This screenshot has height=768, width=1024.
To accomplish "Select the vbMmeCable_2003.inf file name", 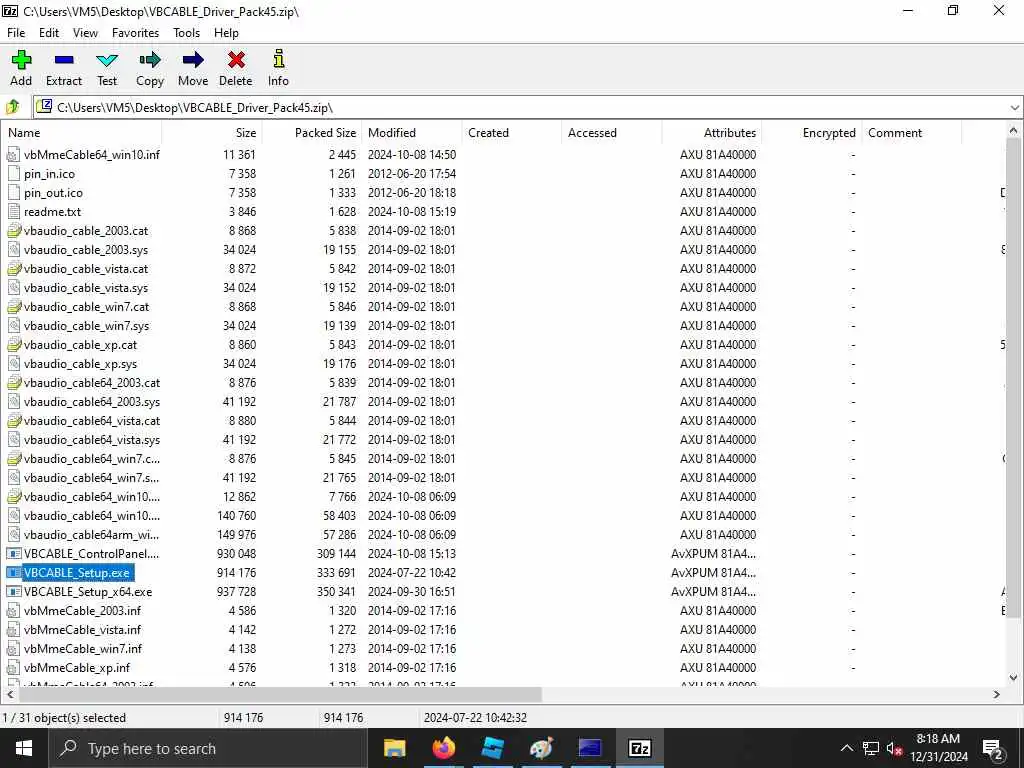I will click(x=82, y=611).
